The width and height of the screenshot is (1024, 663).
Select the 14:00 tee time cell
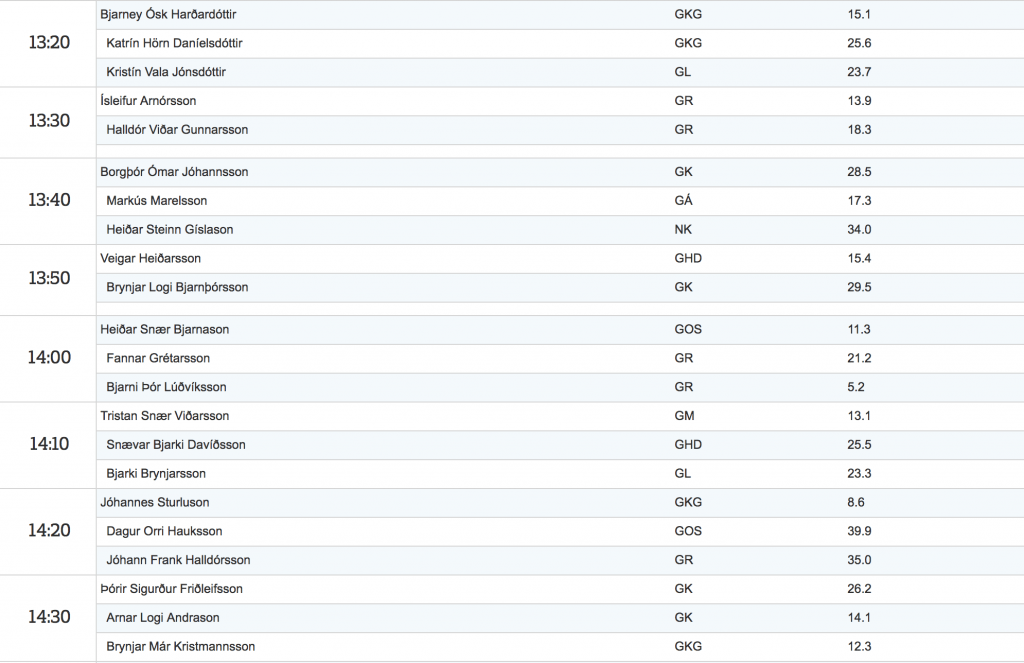tap(48, 358)
